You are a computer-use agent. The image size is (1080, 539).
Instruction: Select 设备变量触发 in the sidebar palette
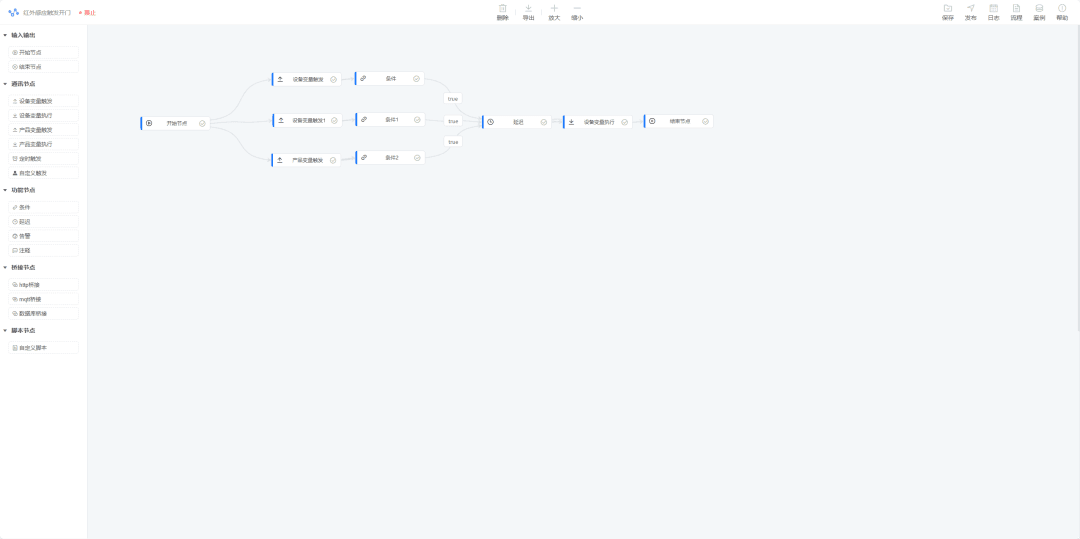click(x=43, y=101)
